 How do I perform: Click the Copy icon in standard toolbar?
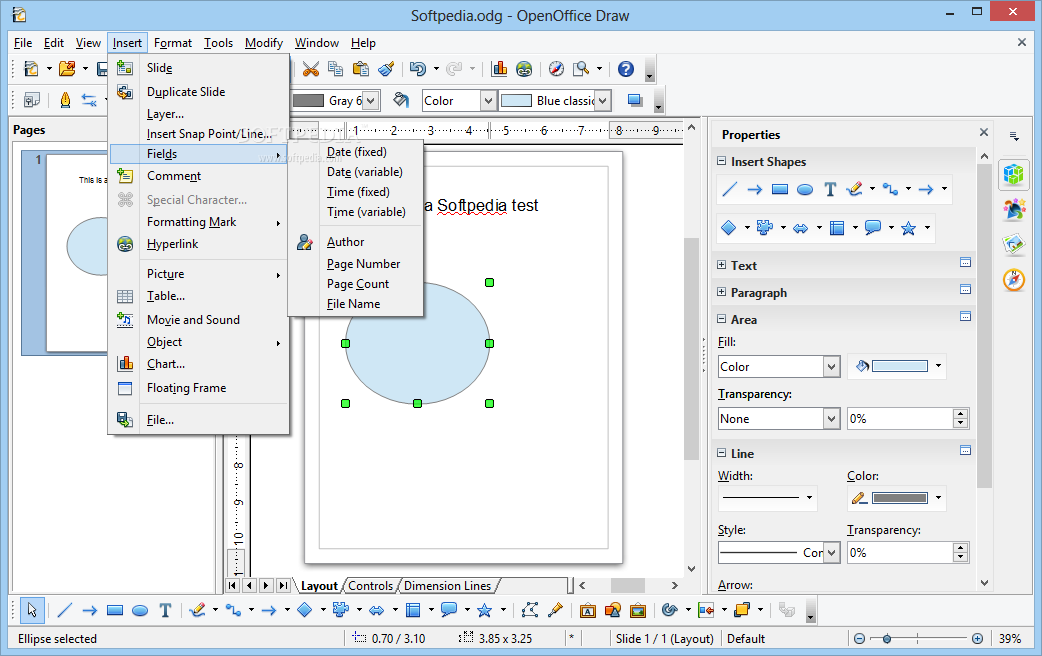coord(336,68)
